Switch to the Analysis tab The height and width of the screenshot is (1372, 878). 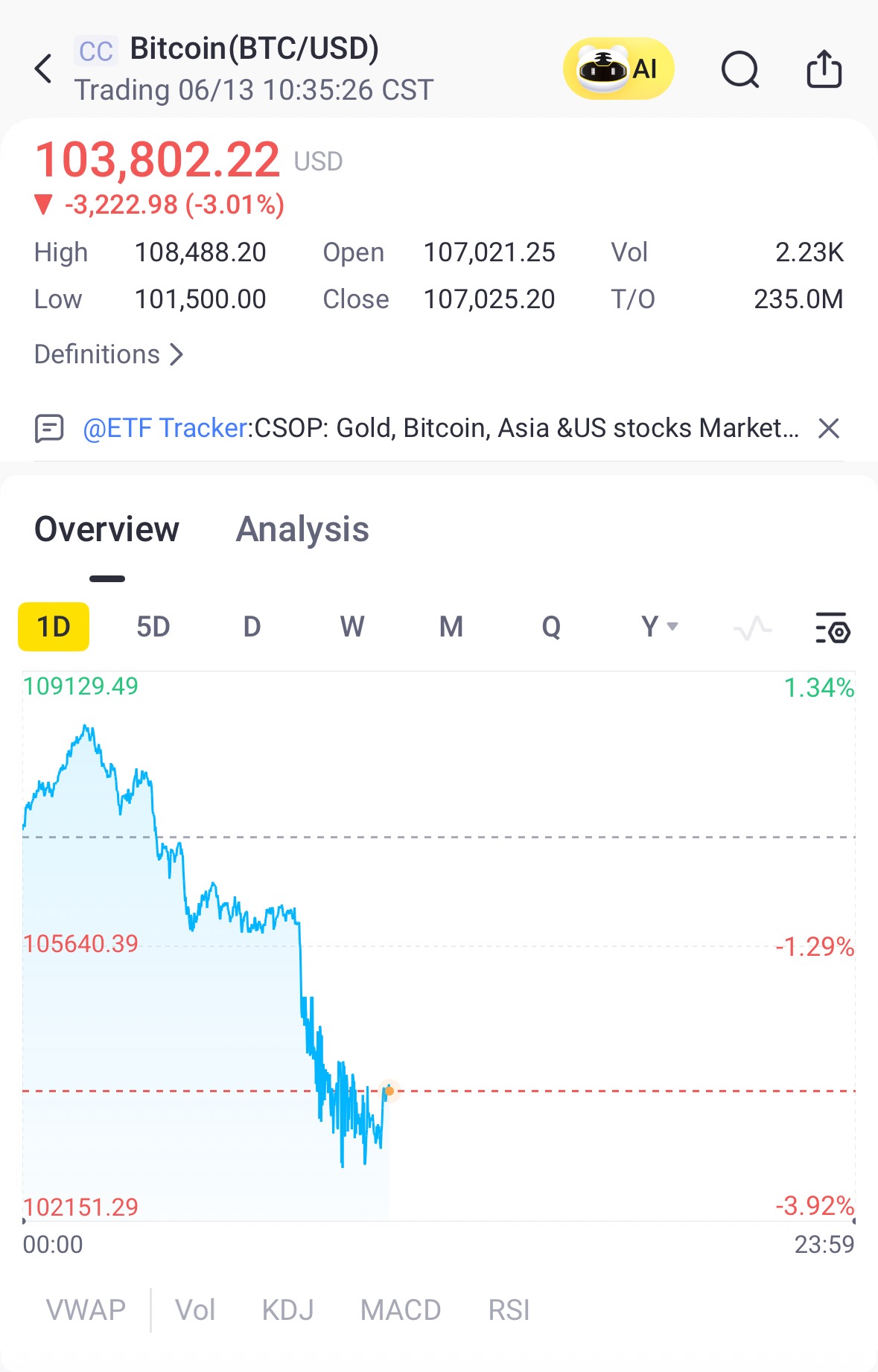click(x=302, y=529)
